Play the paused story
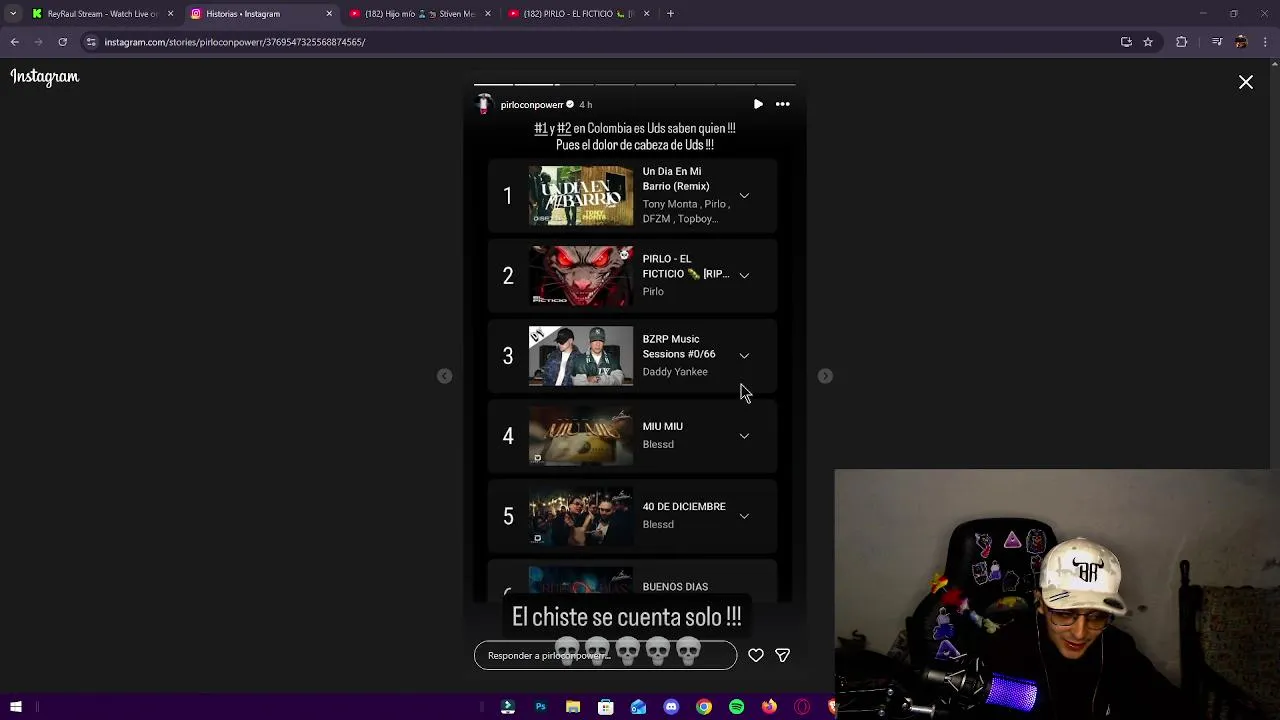 tap(758, 104)
